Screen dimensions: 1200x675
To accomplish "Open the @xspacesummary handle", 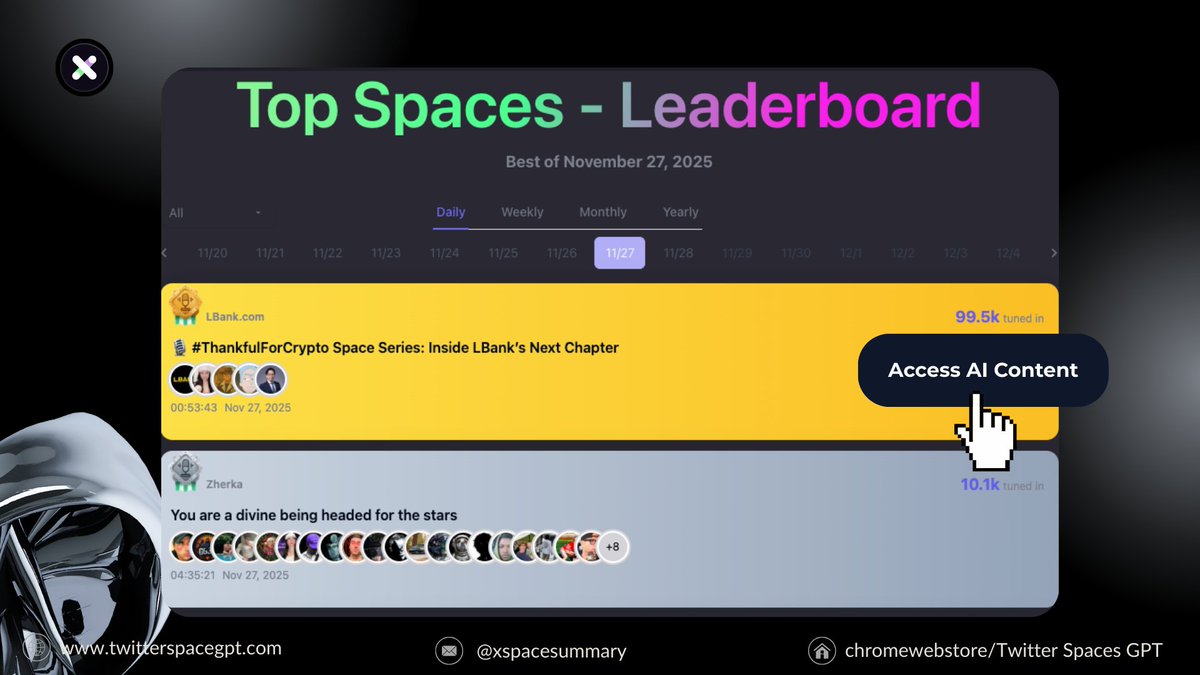I will 551,651.
